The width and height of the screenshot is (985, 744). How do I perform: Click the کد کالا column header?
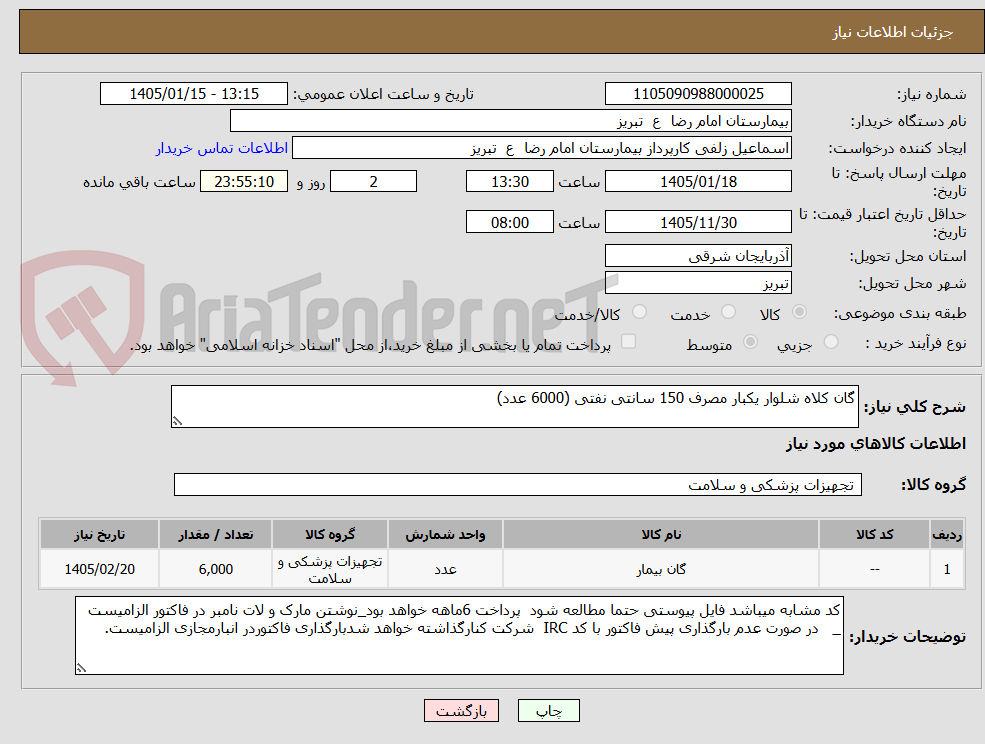coord(874,535)
